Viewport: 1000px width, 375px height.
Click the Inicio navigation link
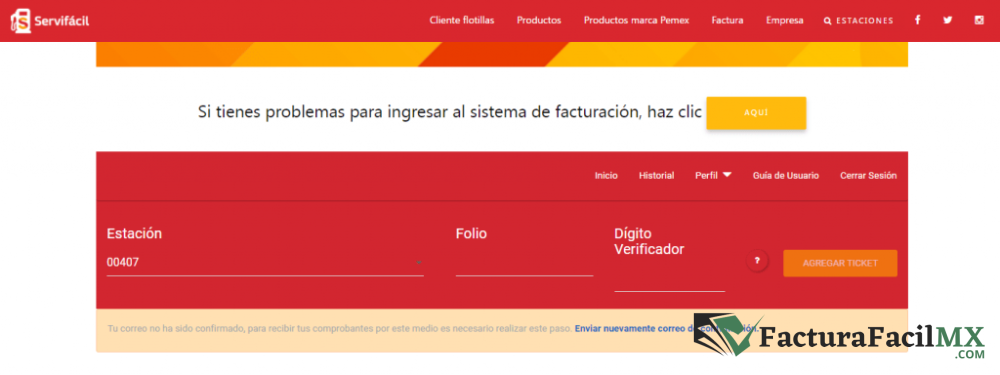(606, 175)
